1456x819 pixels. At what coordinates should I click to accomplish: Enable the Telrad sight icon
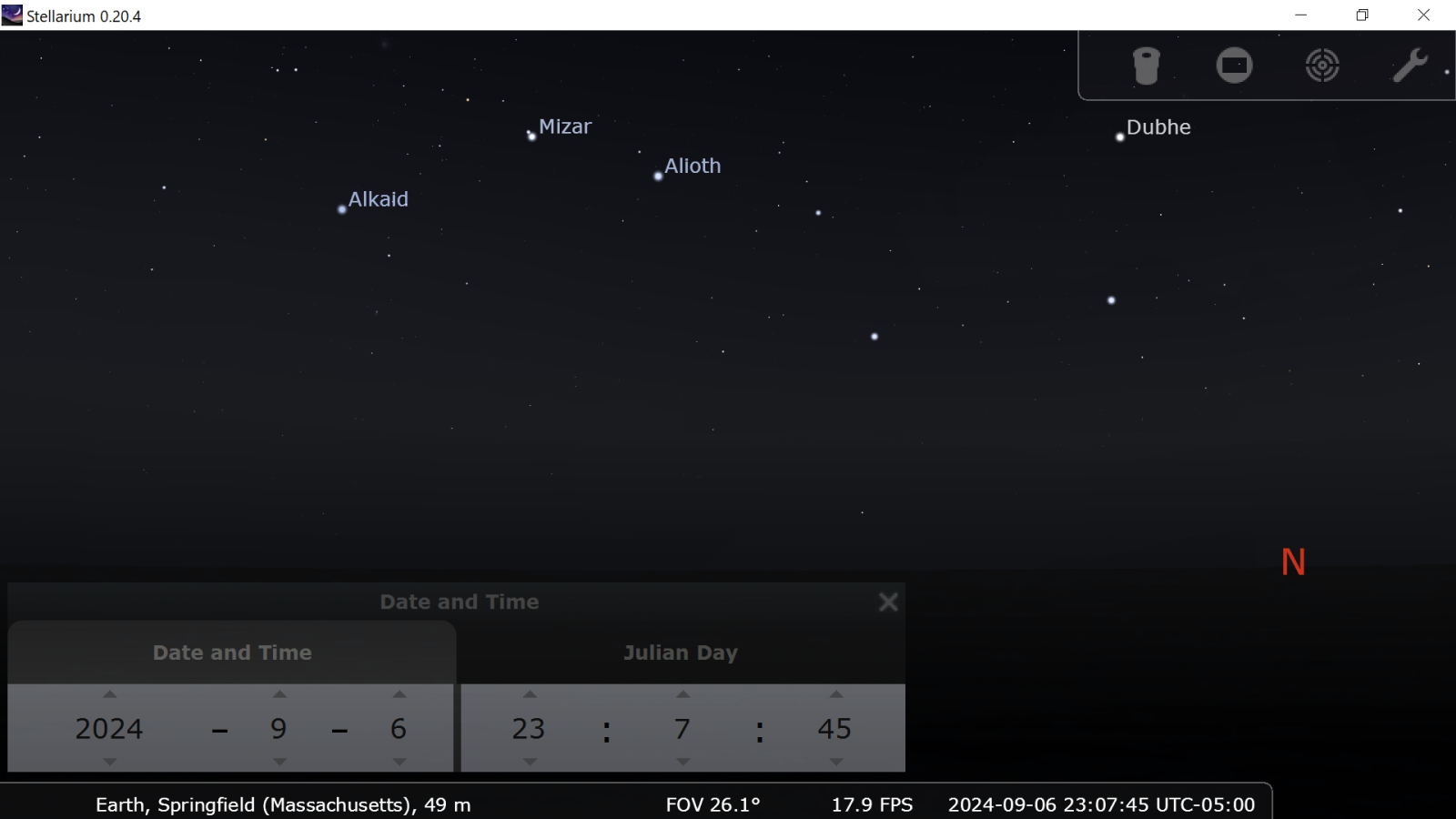[x=1321, y=66]
